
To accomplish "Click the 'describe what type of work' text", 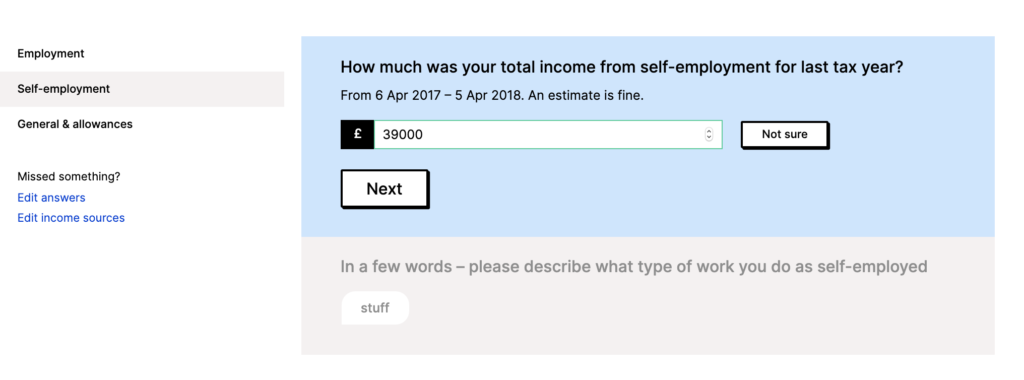I will tap(603, 267).
